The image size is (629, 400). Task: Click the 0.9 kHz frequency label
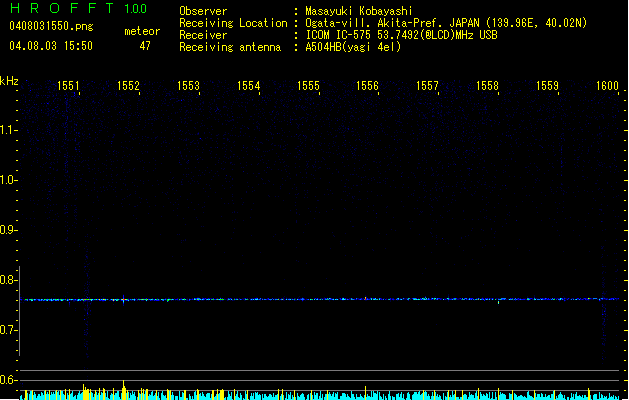click(8, 230)
